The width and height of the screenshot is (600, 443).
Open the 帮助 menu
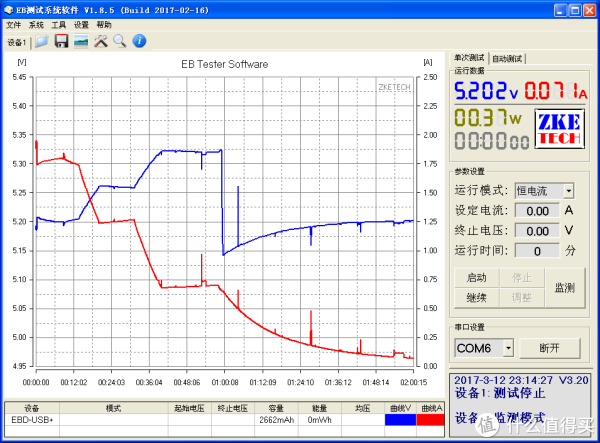pyautogui.click(x=104, y=25)
